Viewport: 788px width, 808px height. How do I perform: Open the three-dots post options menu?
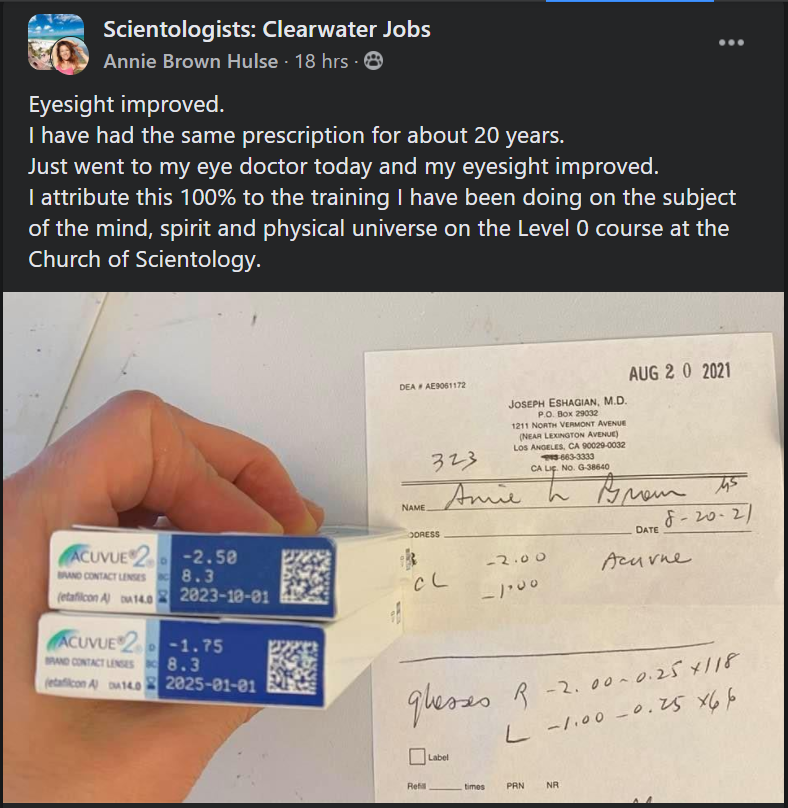731,43
